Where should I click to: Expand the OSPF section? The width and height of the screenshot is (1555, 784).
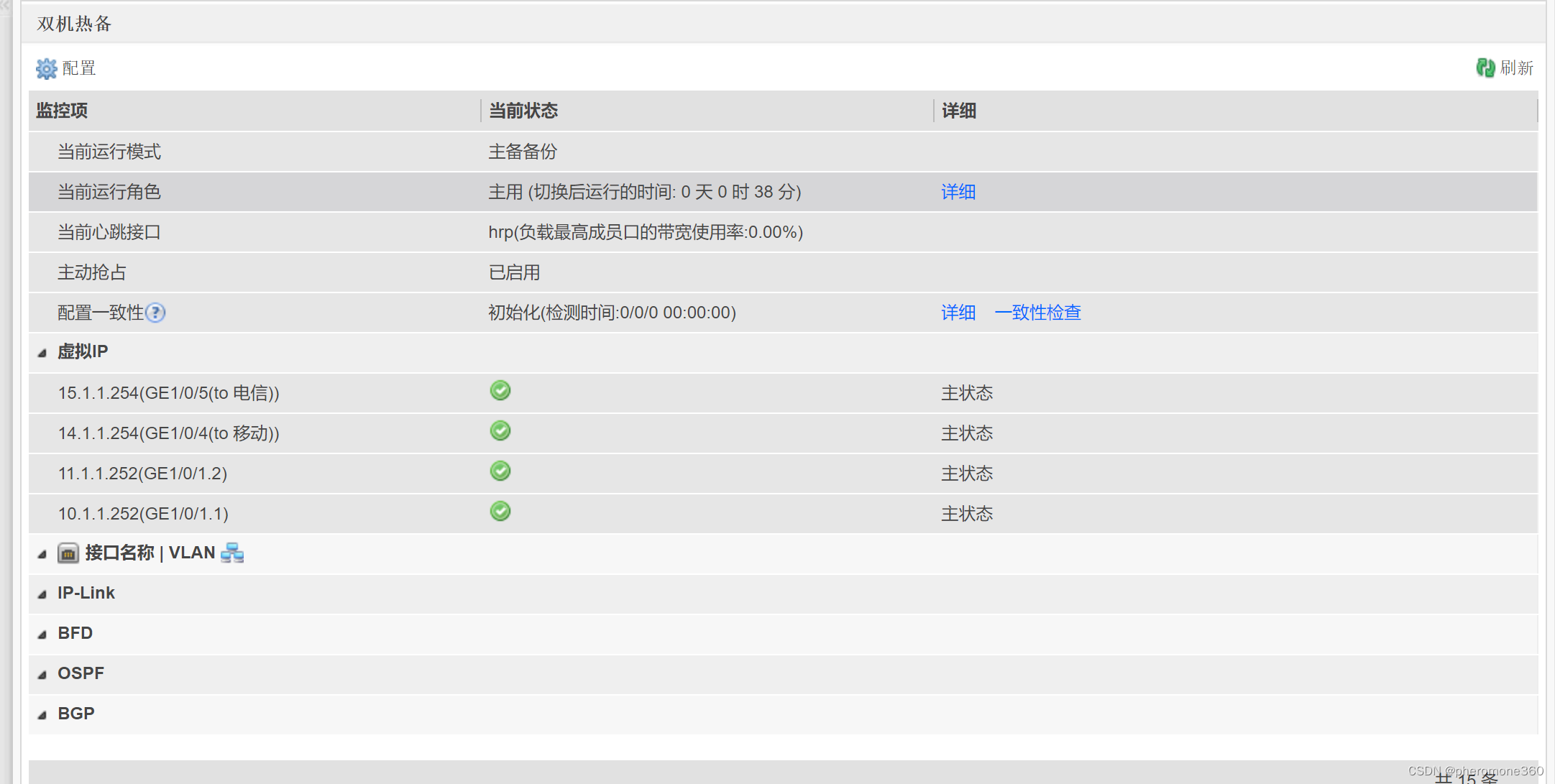click(42, 675)
